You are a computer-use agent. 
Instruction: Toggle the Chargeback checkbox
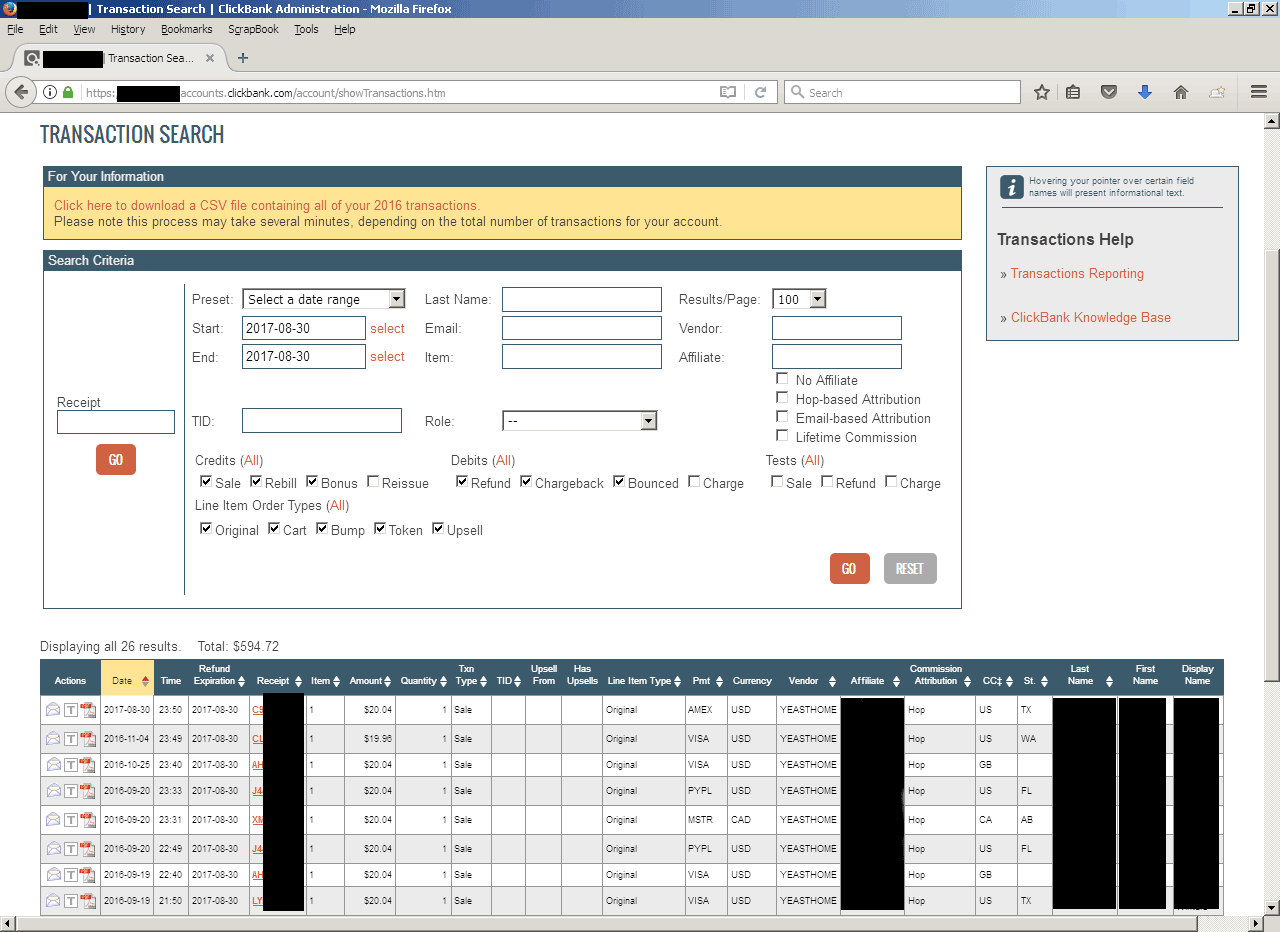(x=526, y=482)
